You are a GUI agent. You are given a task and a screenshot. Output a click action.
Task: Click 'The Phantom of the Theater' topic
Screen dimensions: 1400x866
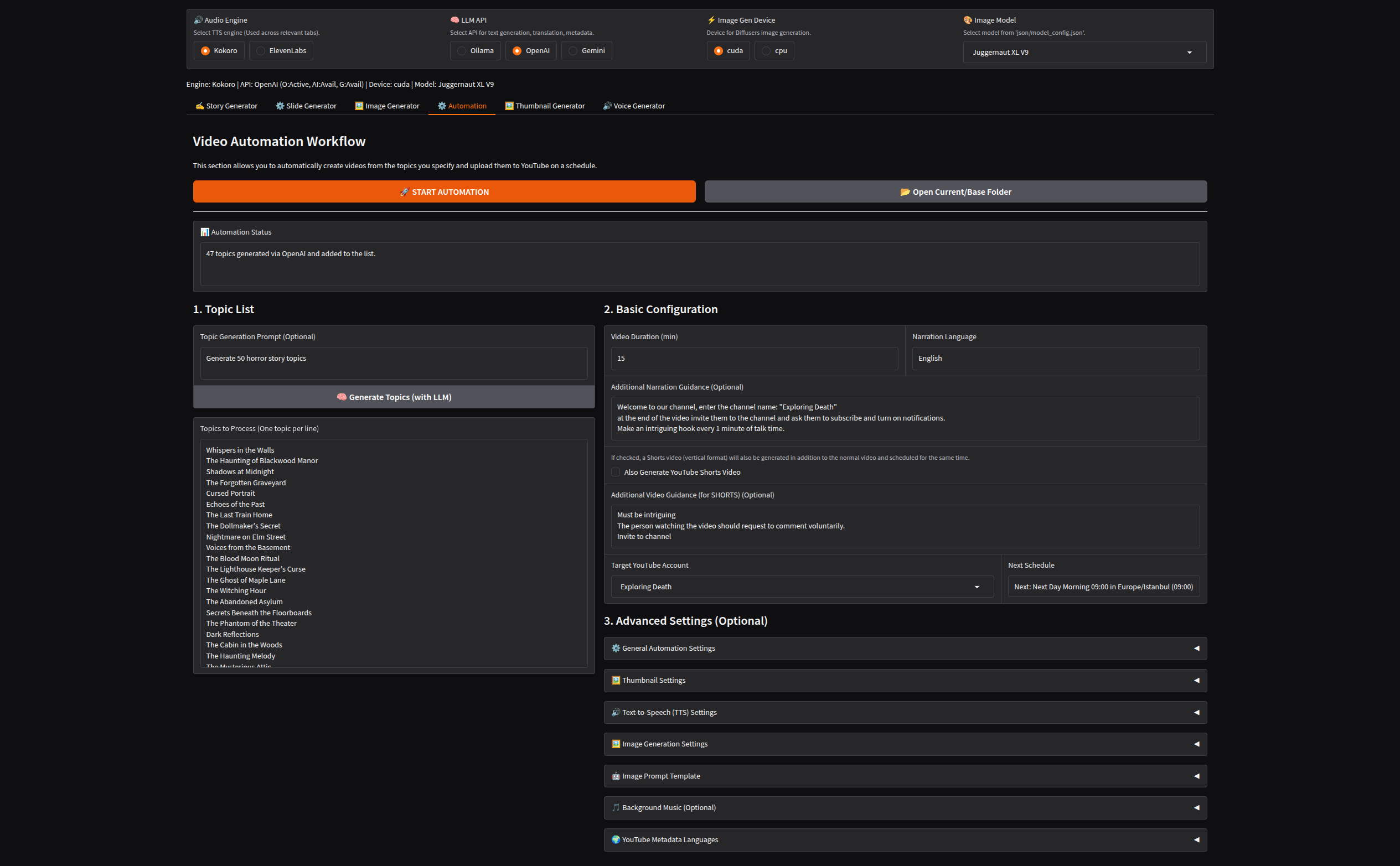[x=251, y=624]
